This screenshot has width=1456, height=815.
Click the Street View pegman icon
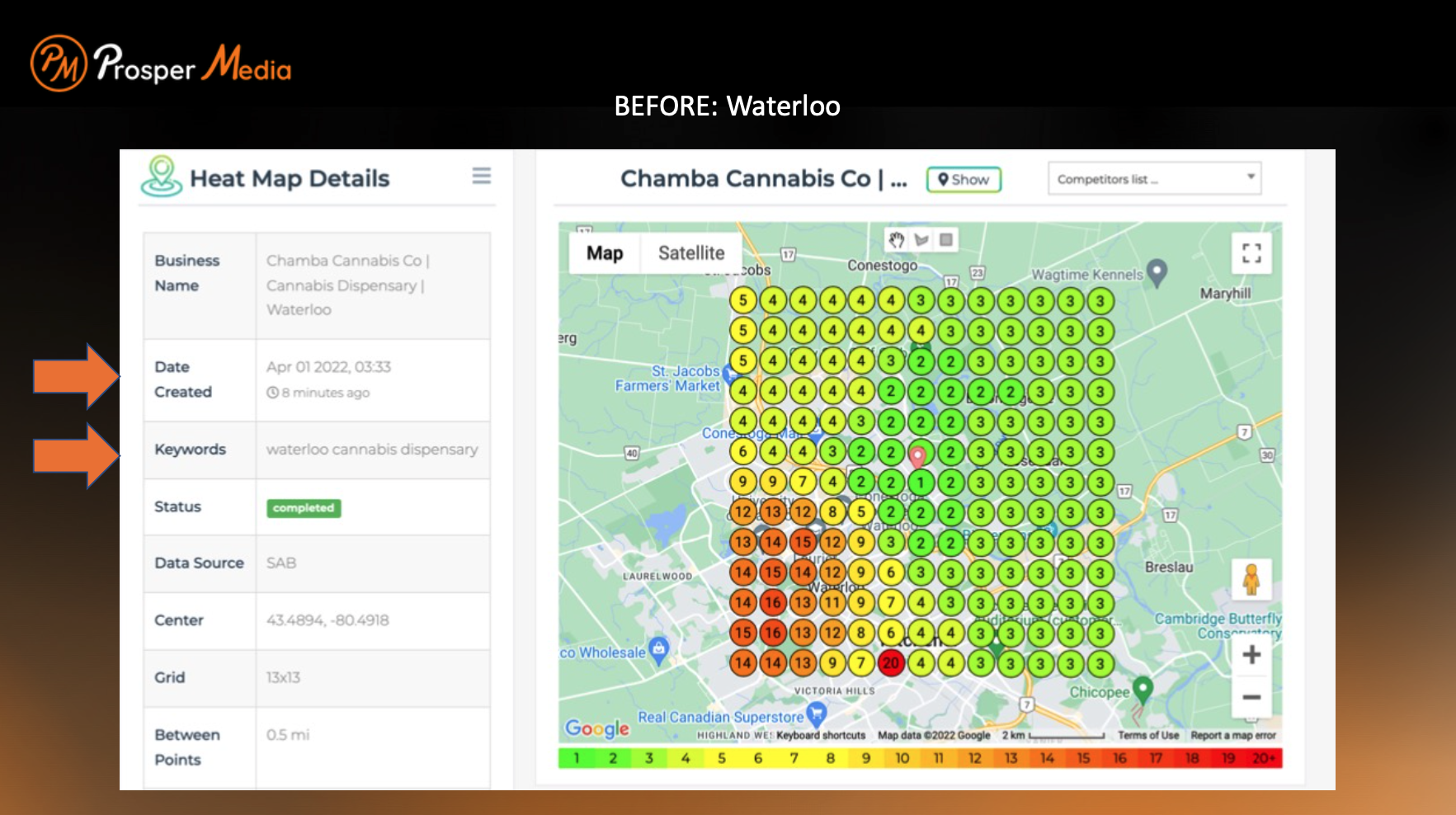click(x=1251, y=579)
